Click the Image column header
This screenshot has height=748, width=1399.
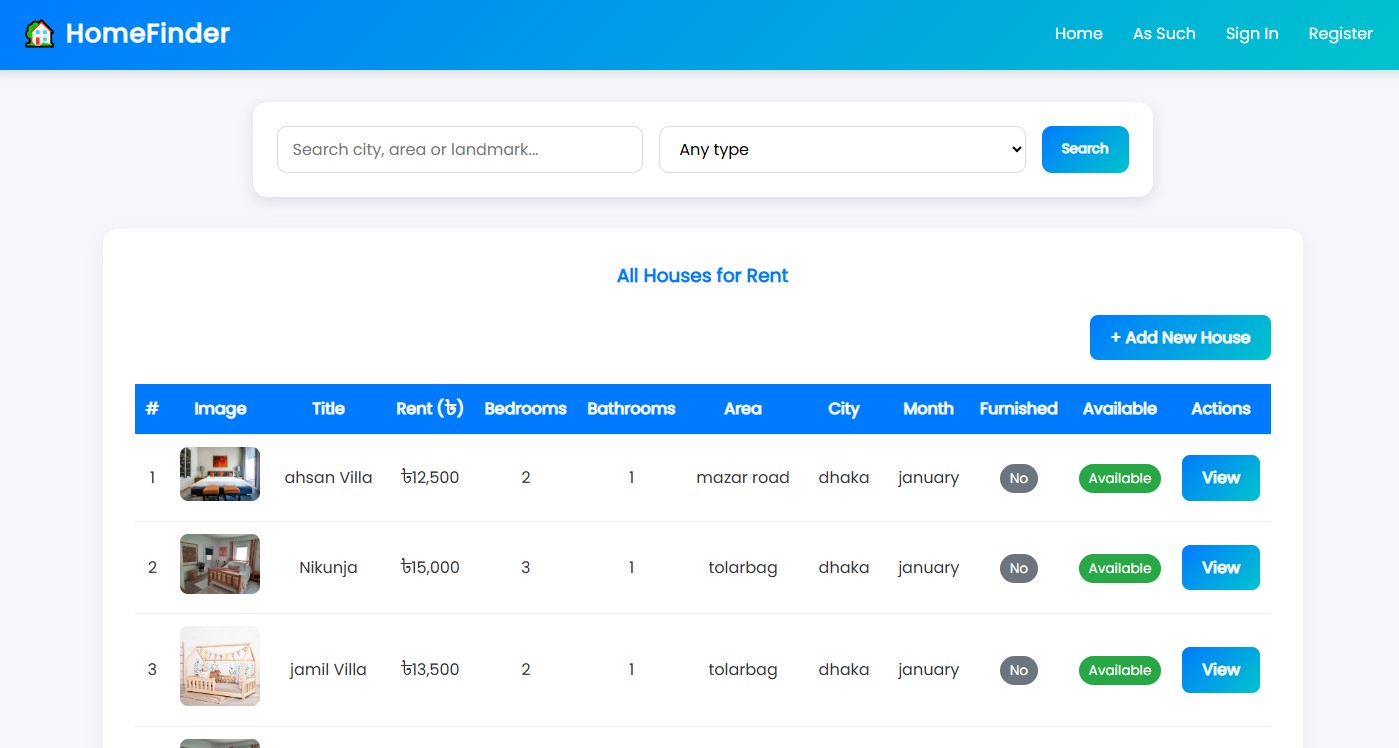220,408
